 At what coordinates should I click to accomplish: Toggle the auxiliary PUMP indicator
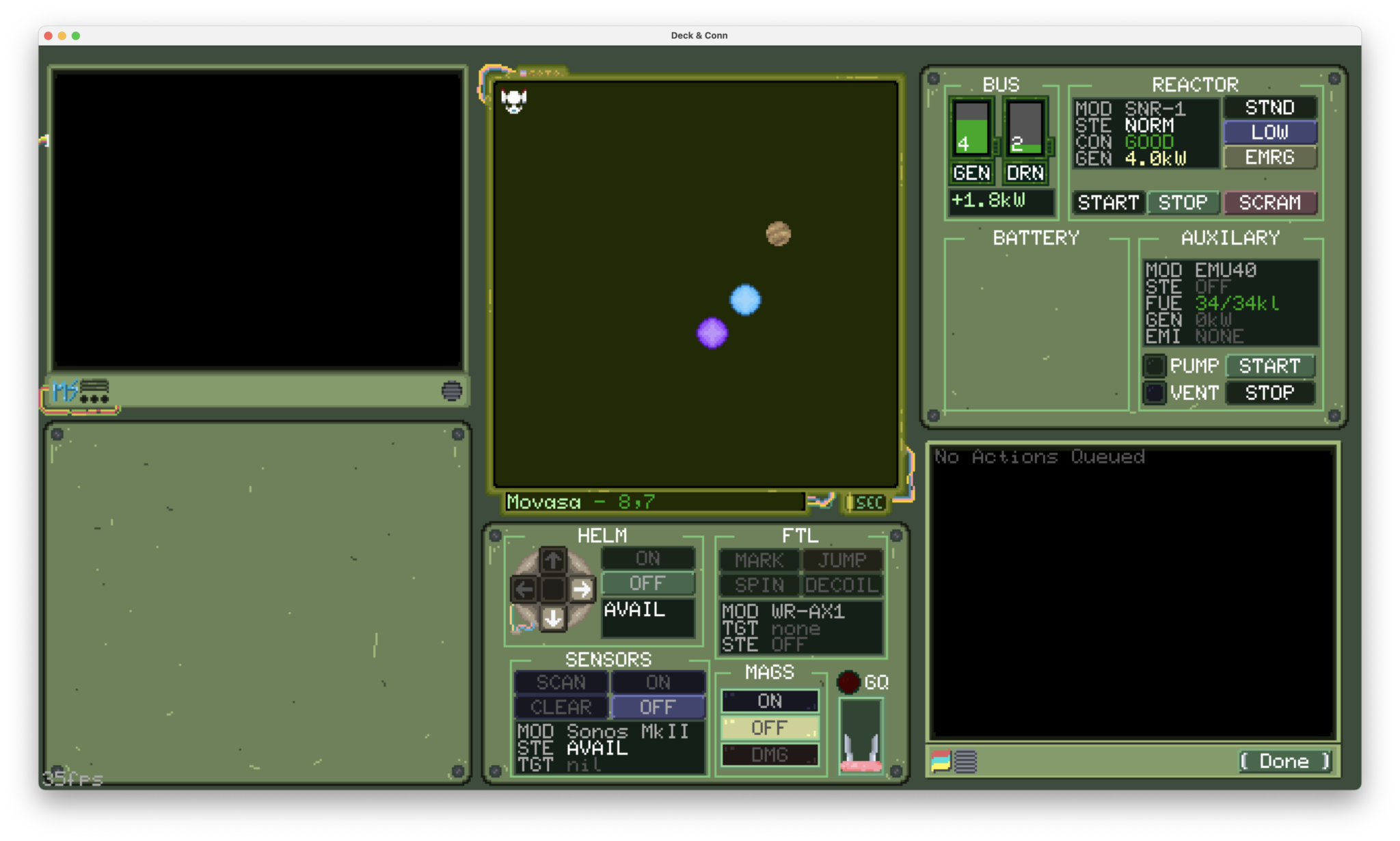click(x=1154, y=366)
